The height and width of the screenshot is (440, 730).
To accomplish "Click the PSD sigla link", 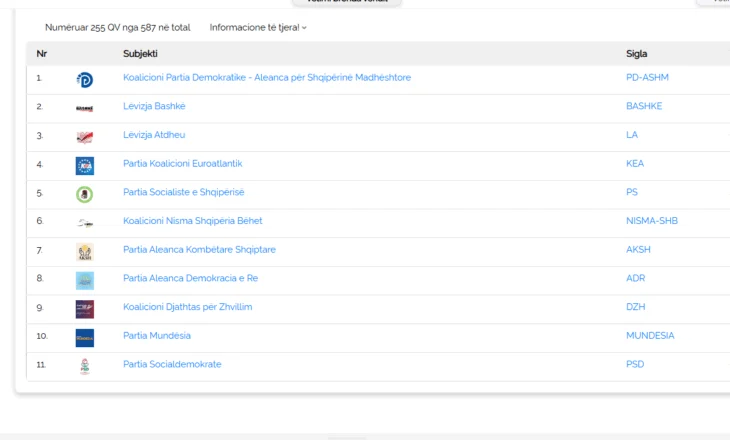I will pyautogui.click(x=635, y=364).
